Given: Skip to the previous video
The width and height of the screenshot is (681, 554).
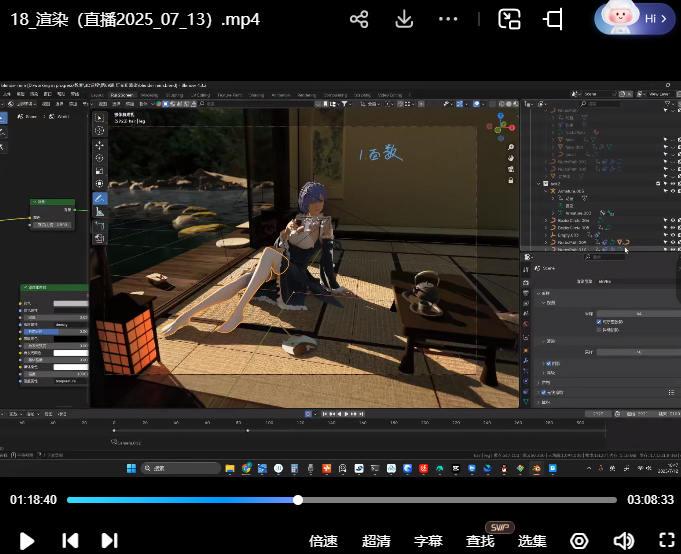Looking at the screenshot, I should click(70, 541).
